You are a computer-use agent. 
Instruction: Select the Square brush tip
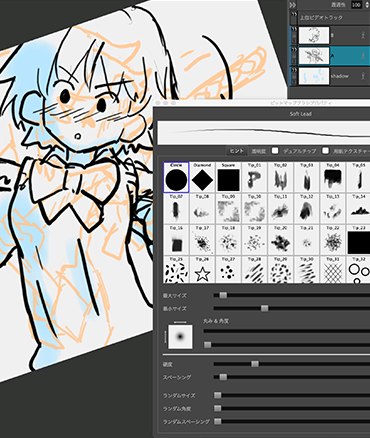coord(228,177)
